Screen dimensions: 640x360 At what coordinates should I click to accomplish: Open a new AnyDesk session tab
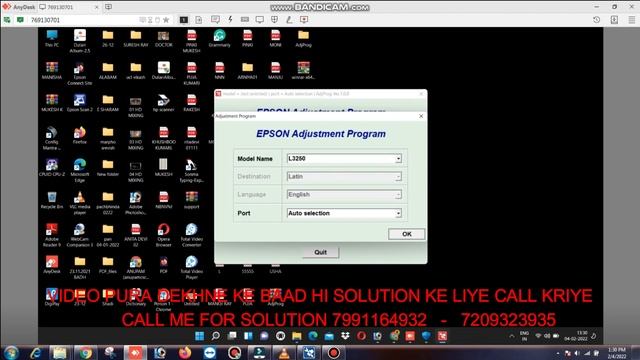tap(108, 7)
